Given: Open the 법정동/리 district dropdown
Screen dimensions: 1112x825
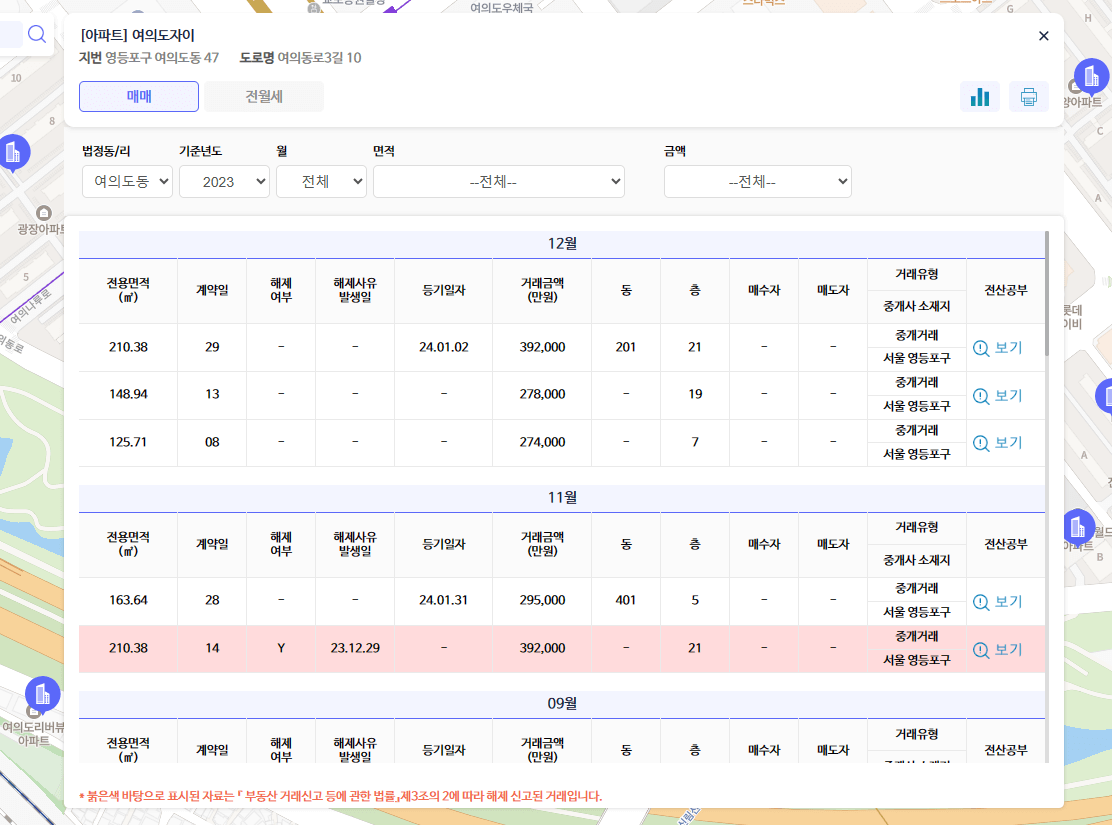Looking at the screenshot, I should pyautogui.click(x=127, y=181).
